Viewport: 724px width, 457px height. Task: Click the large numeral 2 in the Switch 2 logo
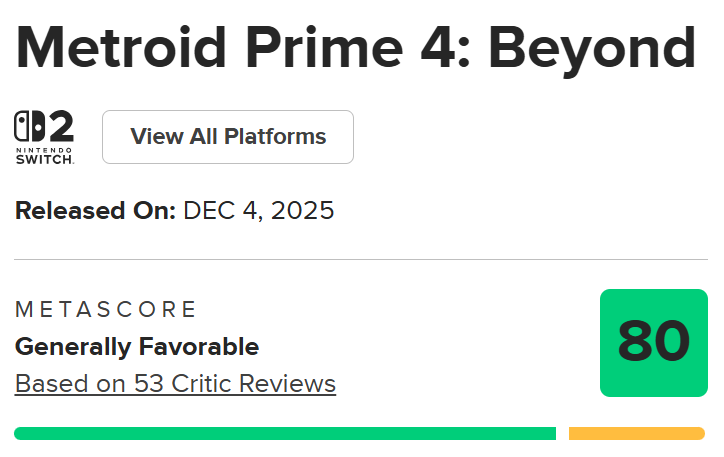coord(60,128)
